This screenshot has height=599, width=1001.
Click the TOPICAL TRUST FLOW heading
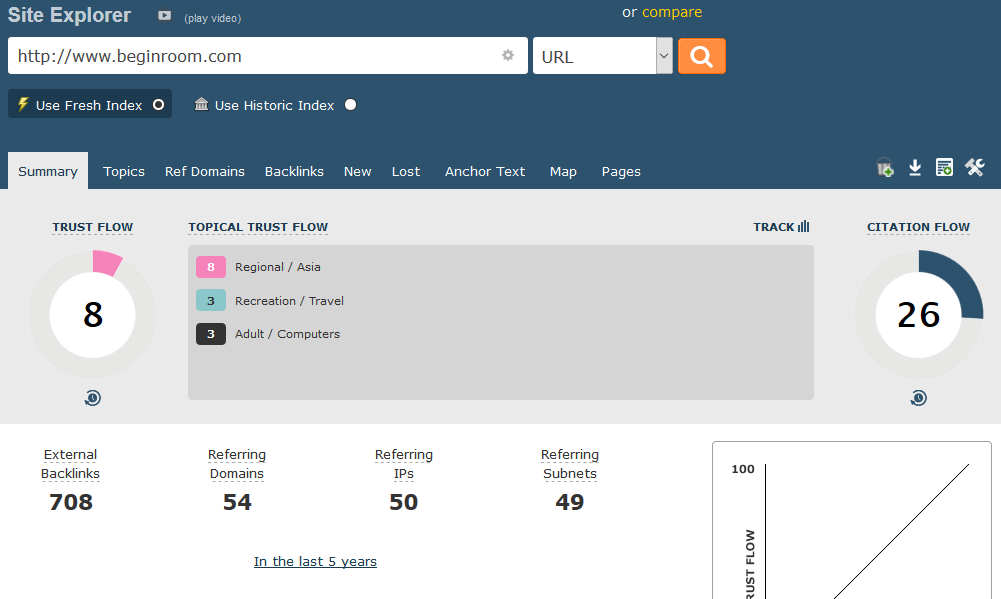coord(258,227)
